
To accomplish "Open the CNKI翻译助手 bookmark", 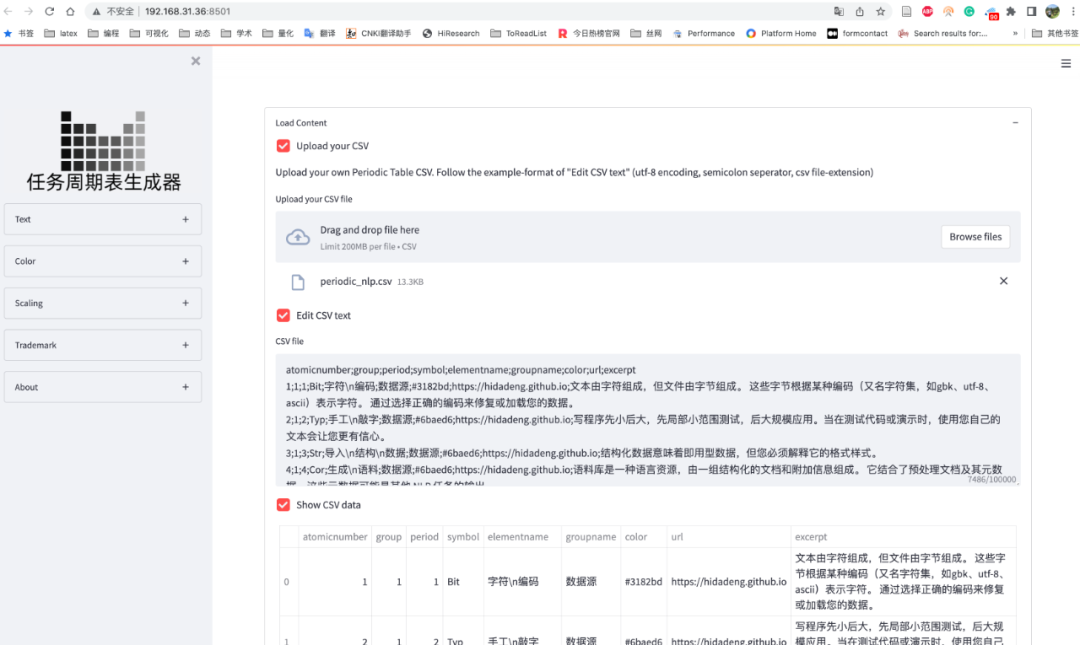I will pos(378,33).
